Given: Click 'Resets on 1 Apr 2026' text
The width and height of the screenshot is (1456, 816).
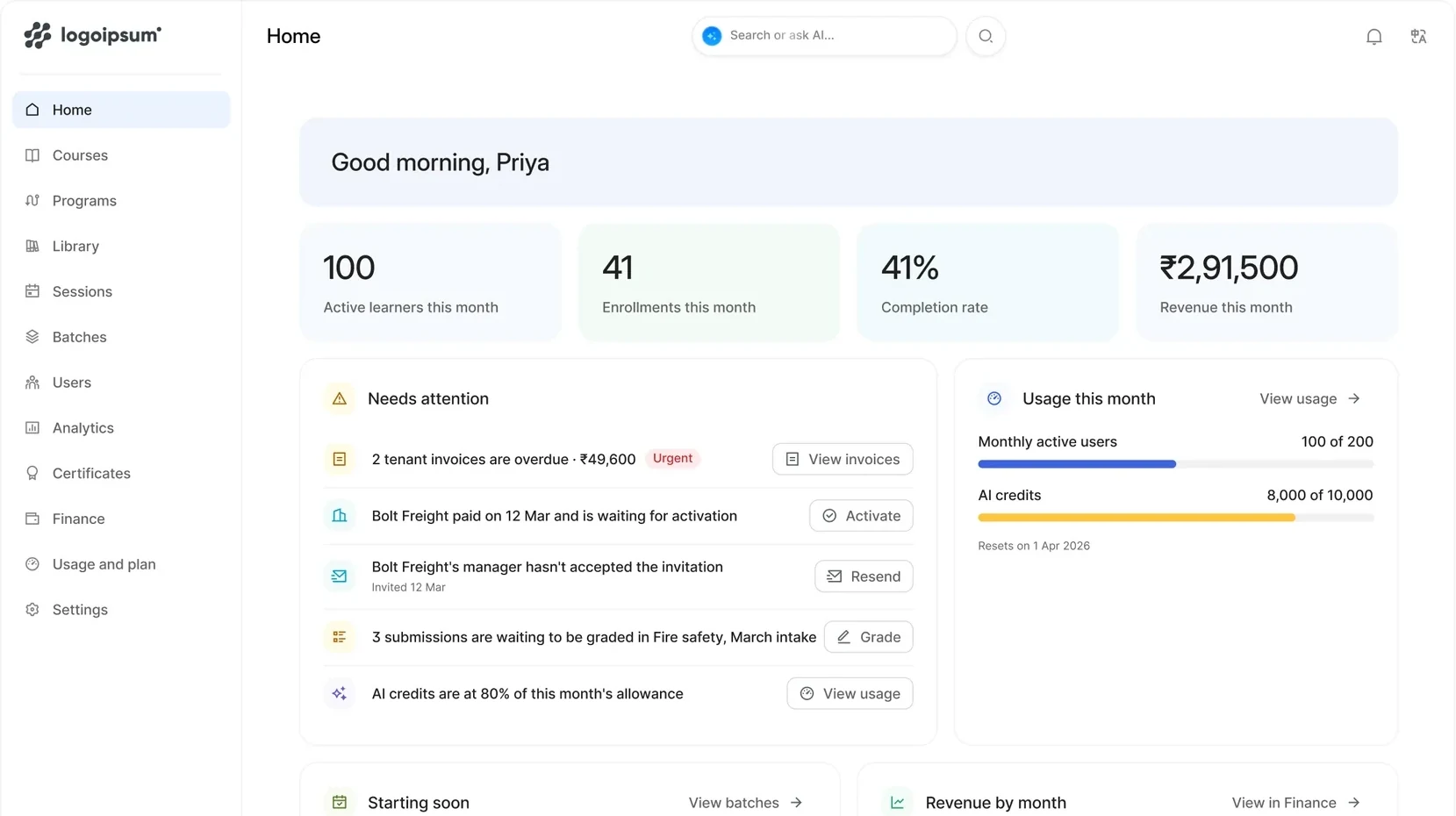Looking at the screenshot, I should coord(1034,546).
